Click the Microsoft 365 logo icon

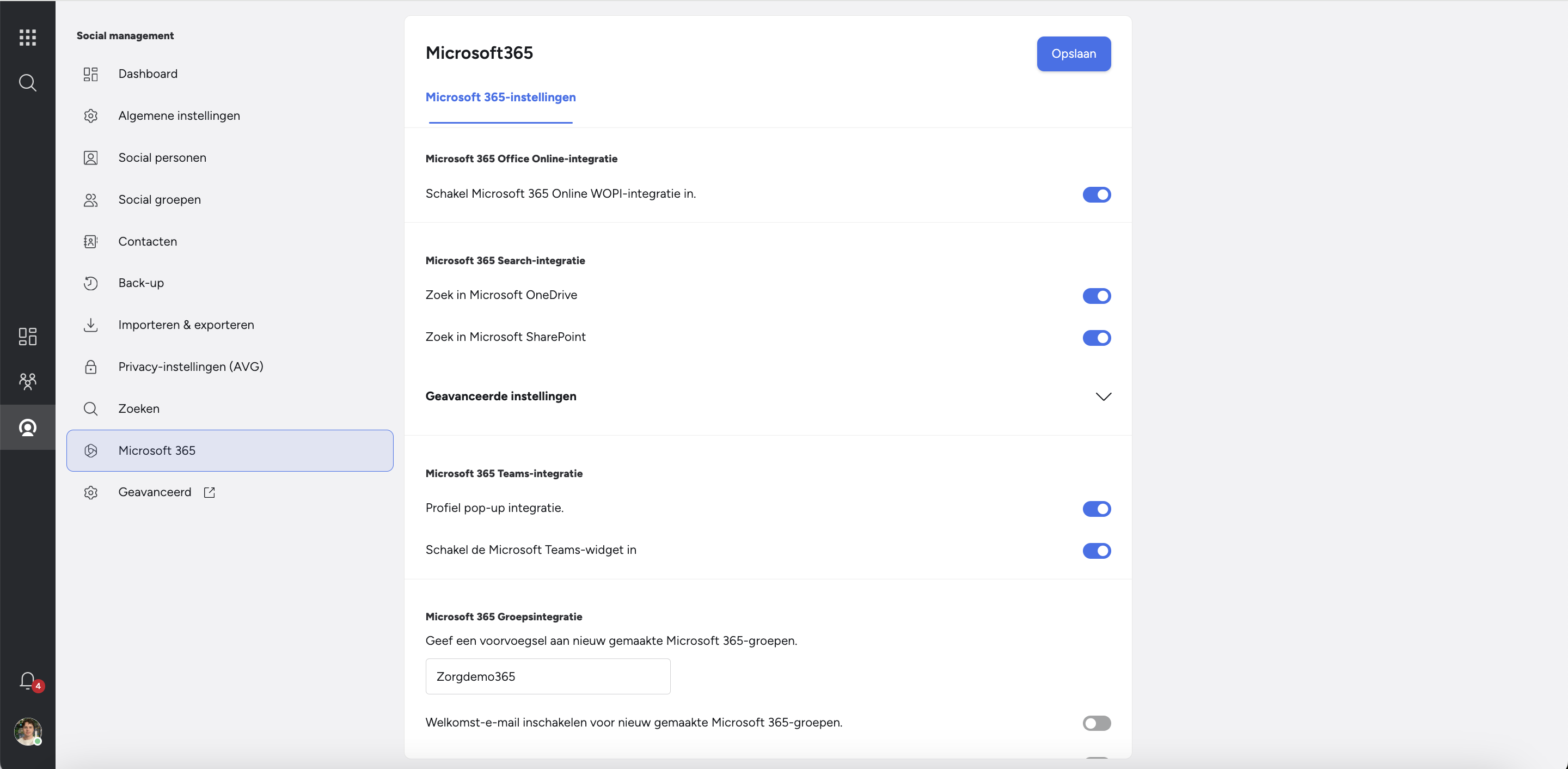point(91,450)
